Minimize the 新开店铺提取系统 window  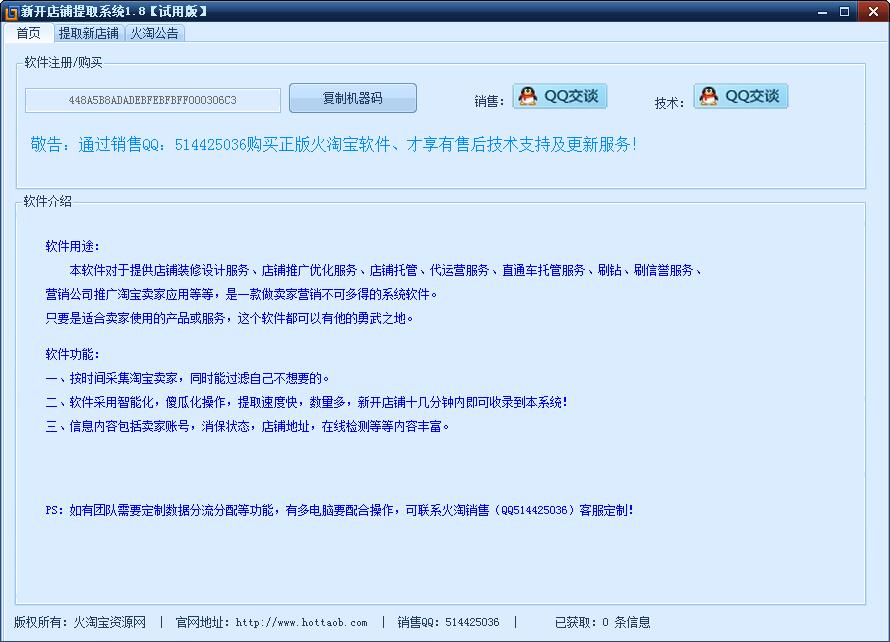tap(823, 11)
